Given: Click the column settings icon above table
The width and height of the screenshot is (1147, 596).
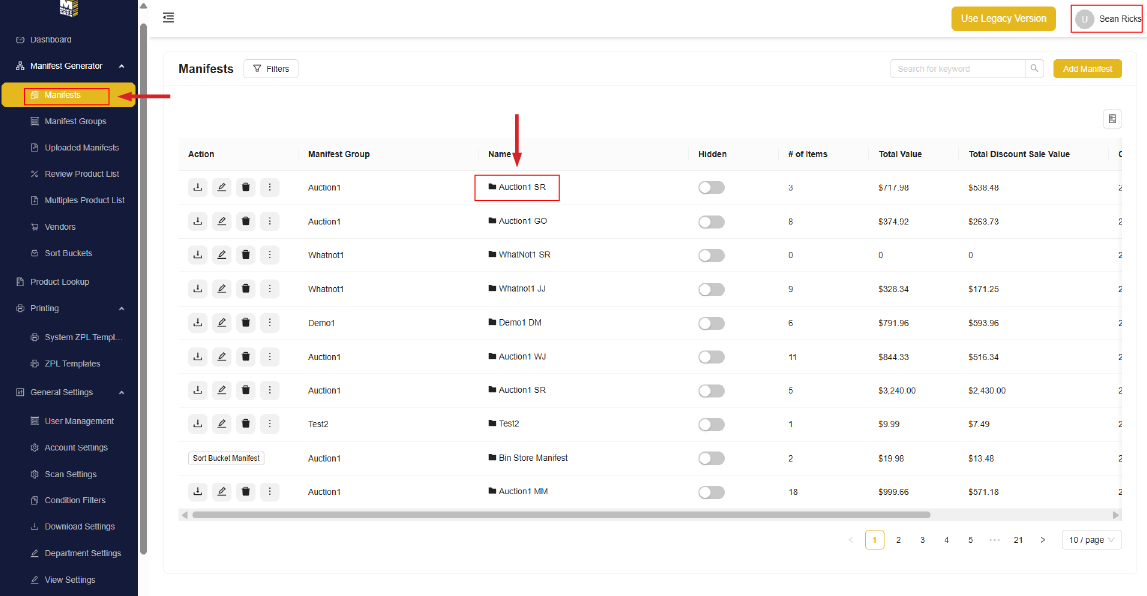Looking at the screenshot, I should point(1112,119).
